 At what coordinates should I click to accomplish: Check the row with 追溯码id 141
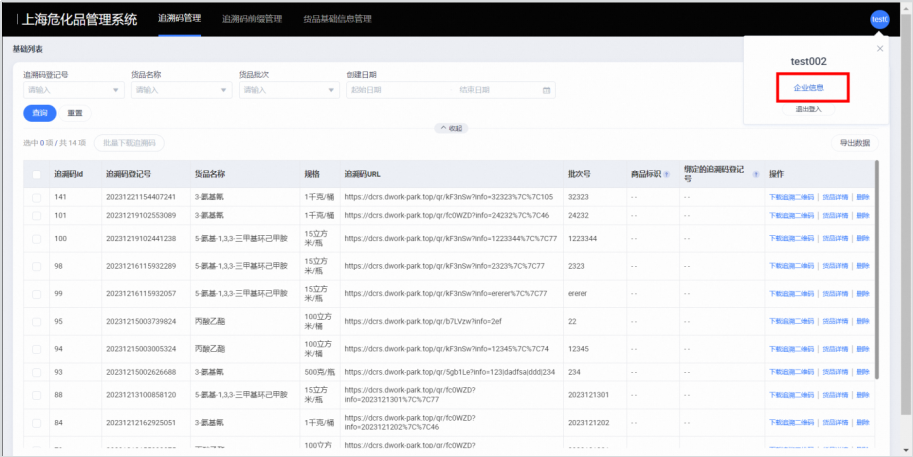[37, 197]
